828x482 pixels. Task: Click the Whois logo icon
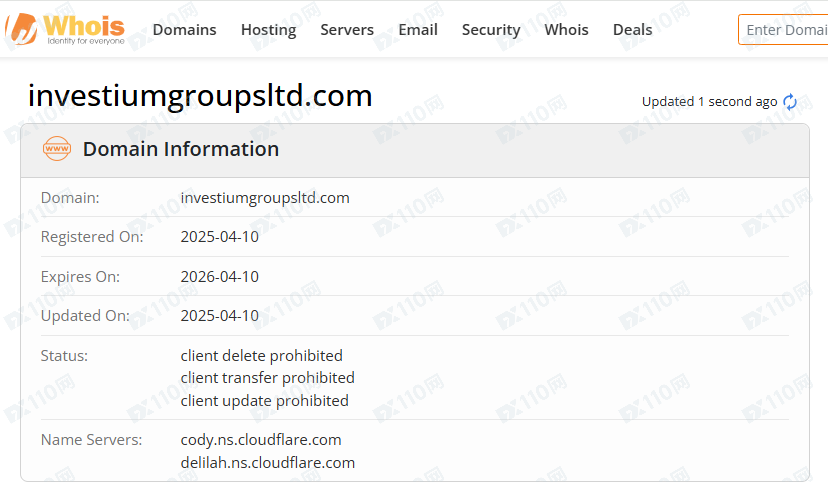coord(20,29)
